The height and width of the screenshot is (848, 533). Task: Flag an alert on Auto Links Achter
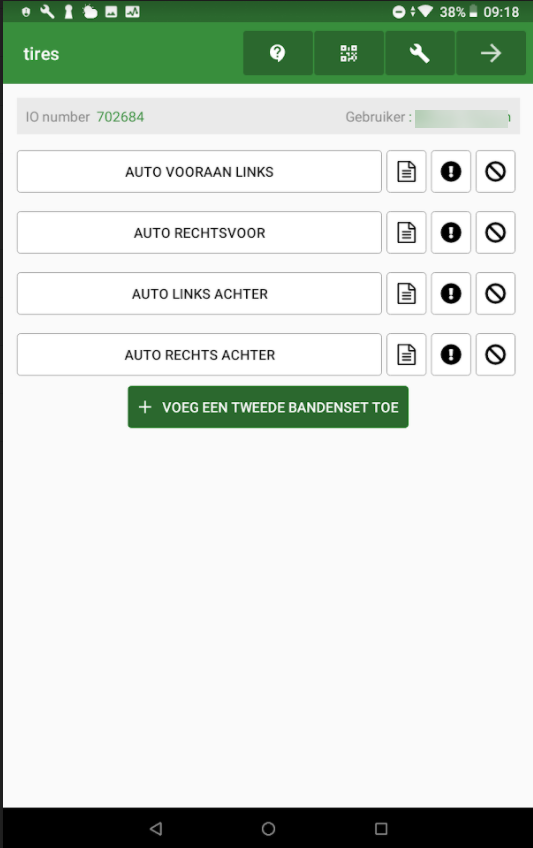coord(451,294)
